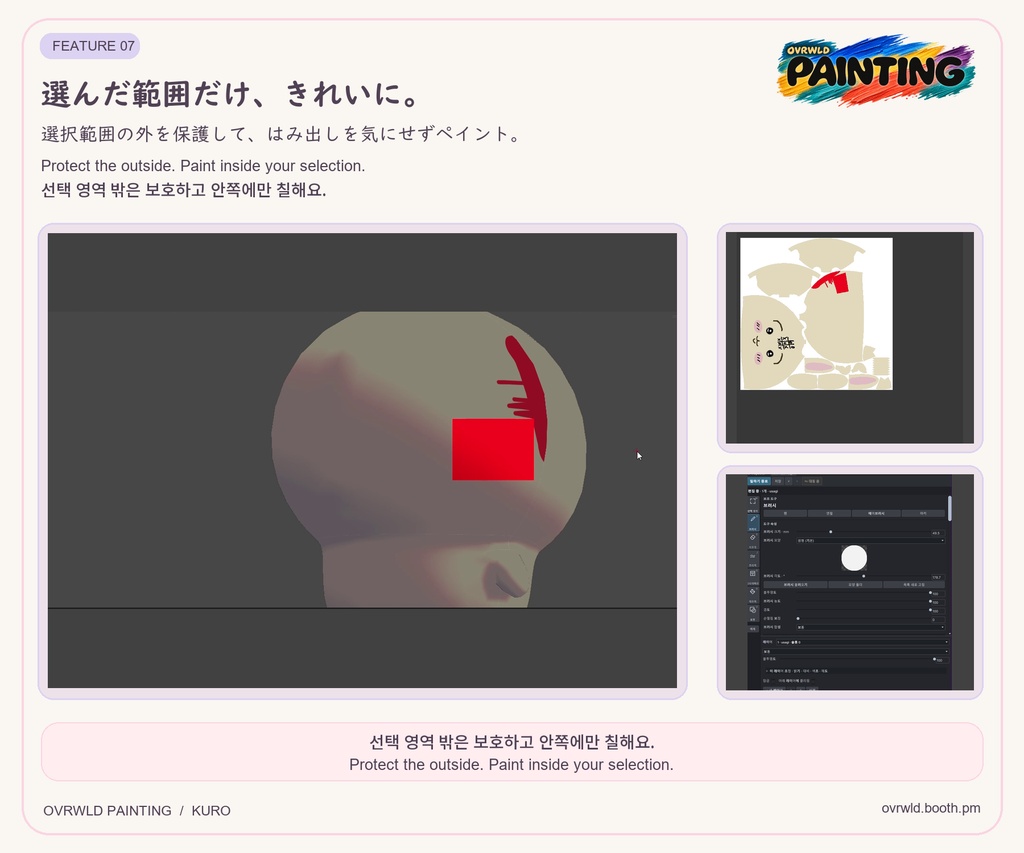Click the white circular brush preview
This screenshot has height=853, width=1024.
coord(854,558)
